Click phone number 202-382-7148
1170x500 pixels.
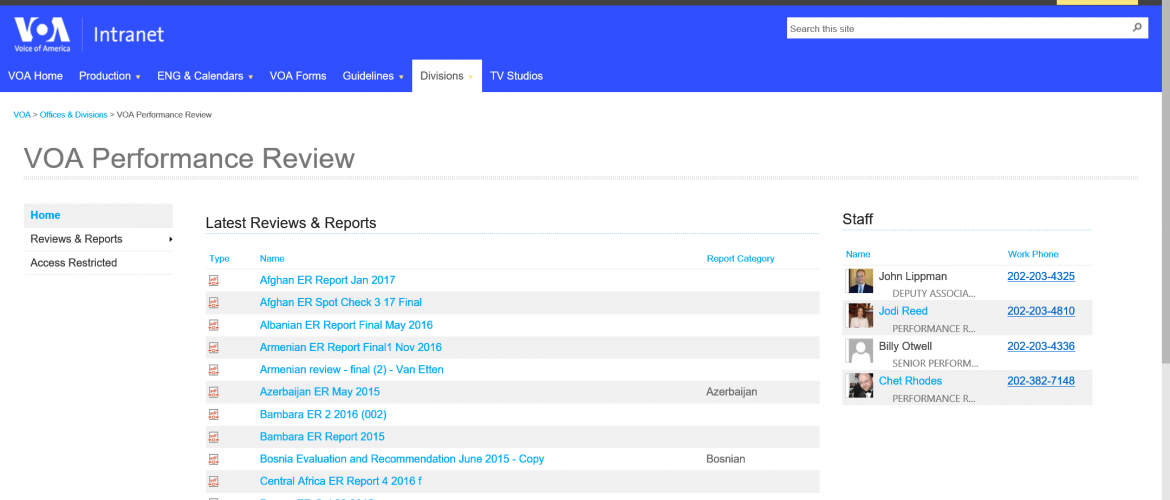1041,381
